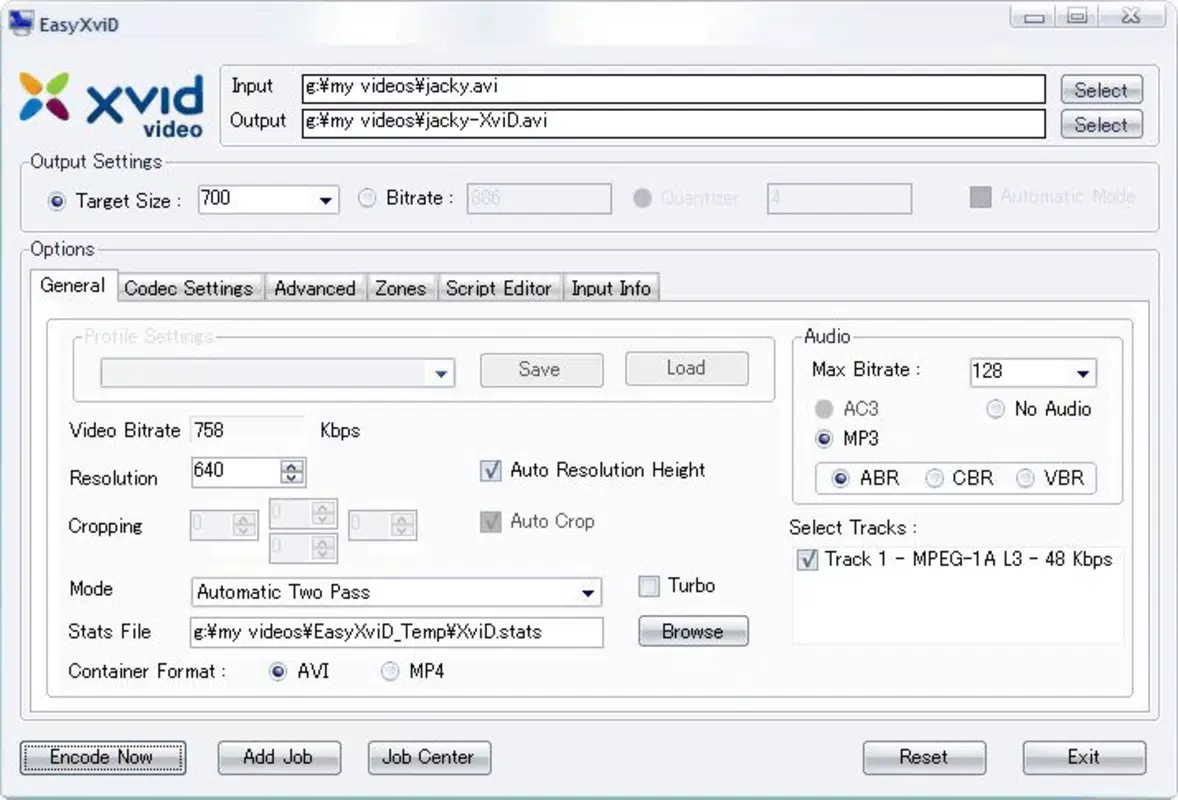Click the EasyXviD title bar app icon
Image resolution: width=1178 pixels, height=800 pixels.
pyautogui.click(x=21, y=23)
